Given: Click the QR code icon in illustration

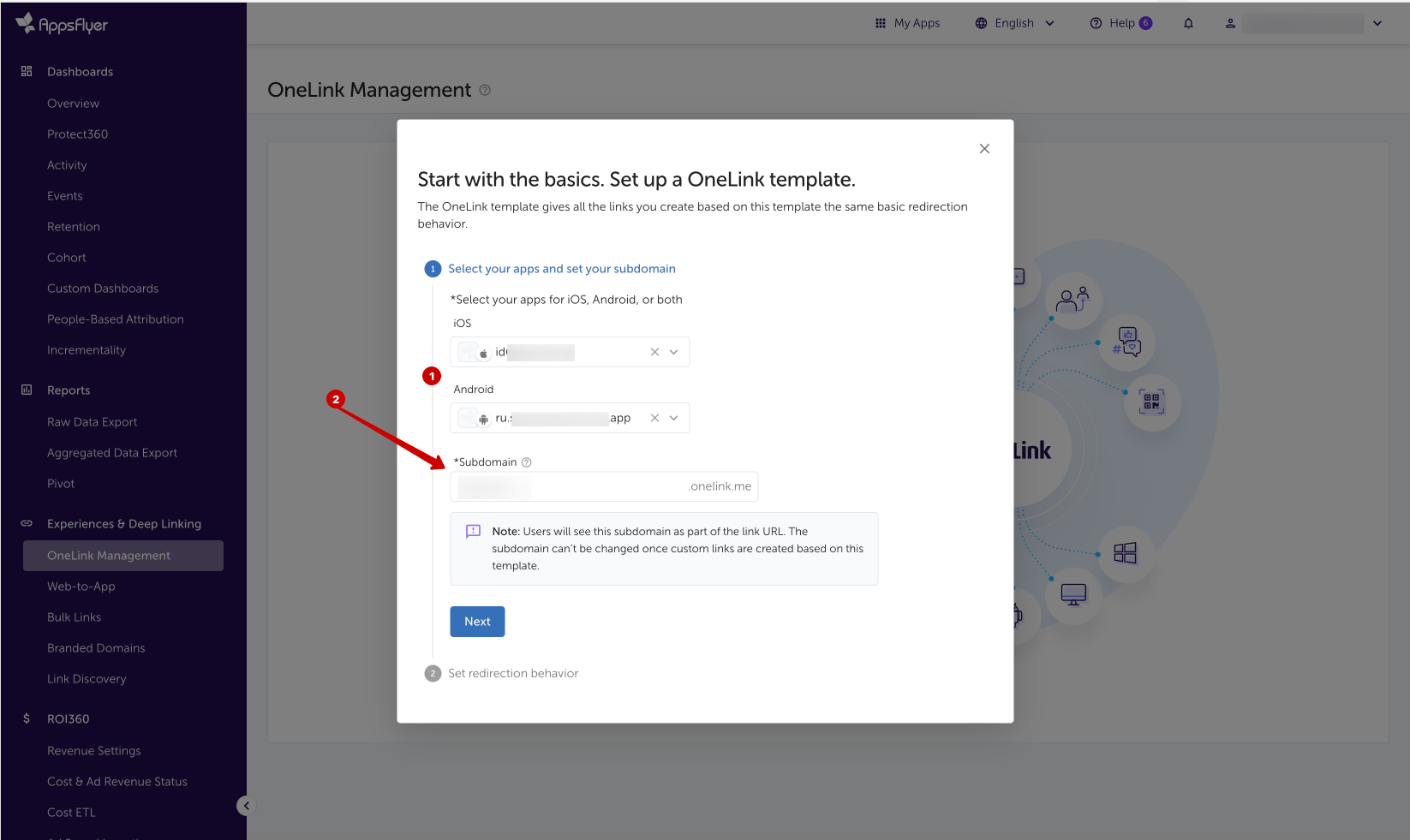Looking at the screenshot, I should (x=1151, y=402).
